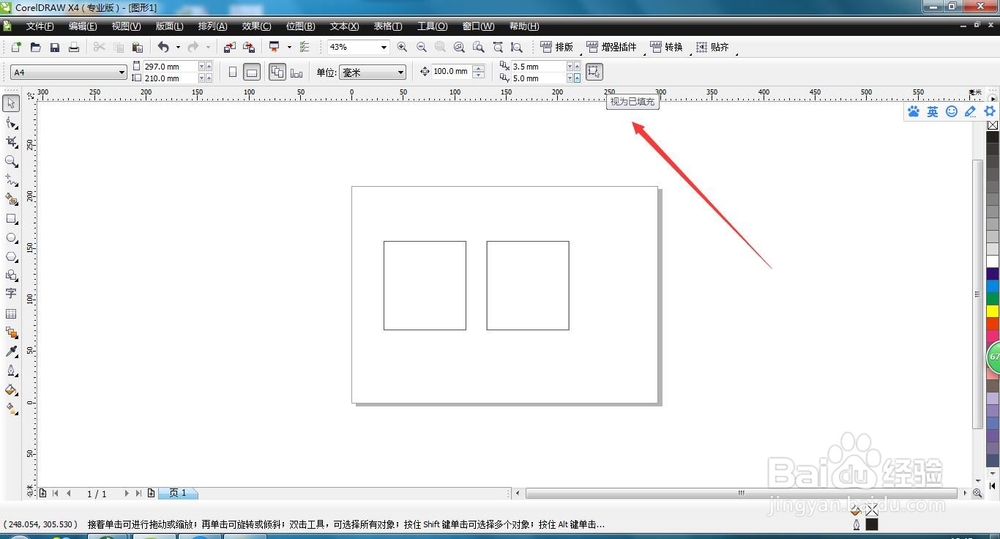
Task: Open a file with folder icon
Action: click(x=35, y=47)
